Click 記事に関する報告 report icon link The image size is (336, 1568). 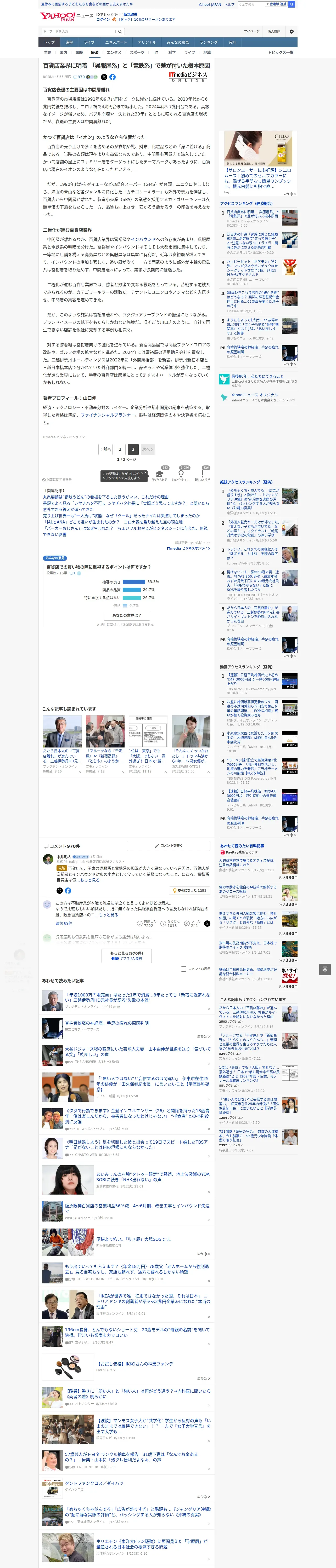click(x=57, y=480)
